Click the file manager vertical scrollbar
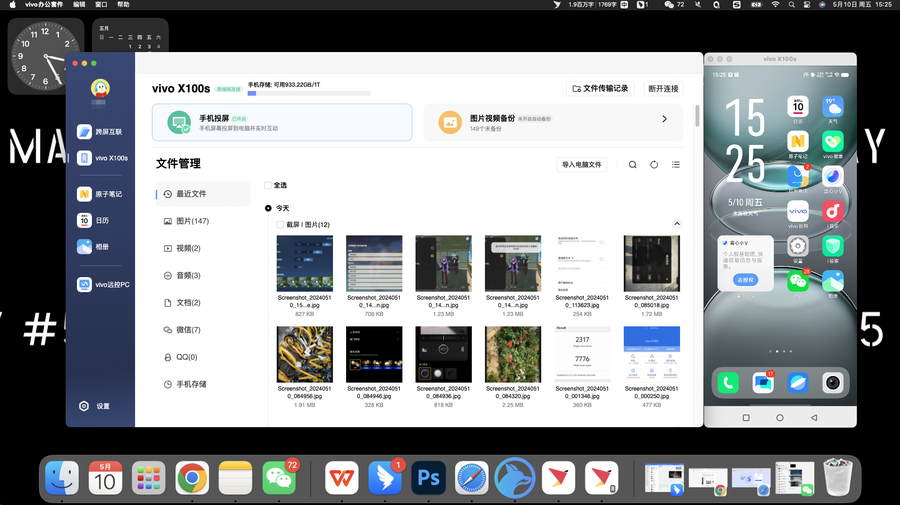Viewport: 900px width, 505px height. pyautogui.click(x=697, y=116)
